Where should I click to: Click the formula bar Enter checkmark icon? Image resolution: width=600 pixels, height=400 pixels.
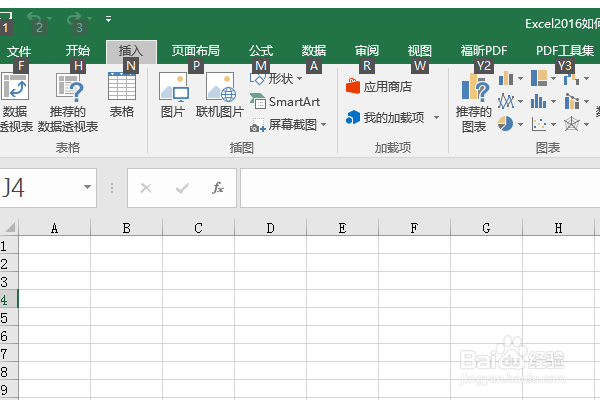182,188
